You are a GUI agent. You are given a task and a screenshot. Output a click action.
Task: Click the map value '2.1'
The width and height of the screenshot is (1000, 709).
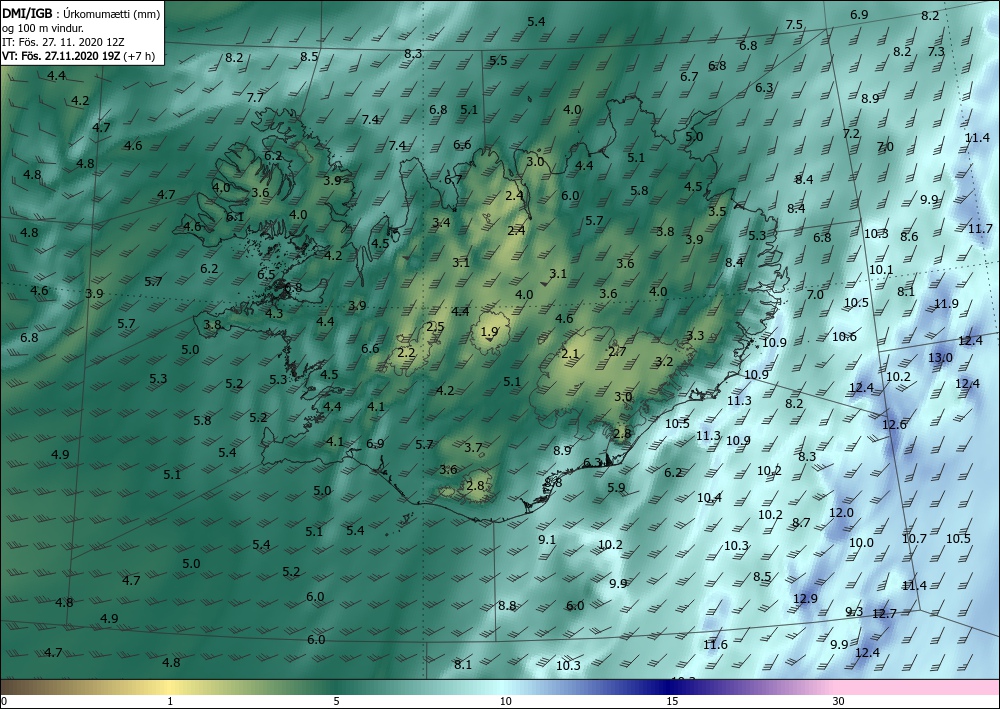[570, 354]
